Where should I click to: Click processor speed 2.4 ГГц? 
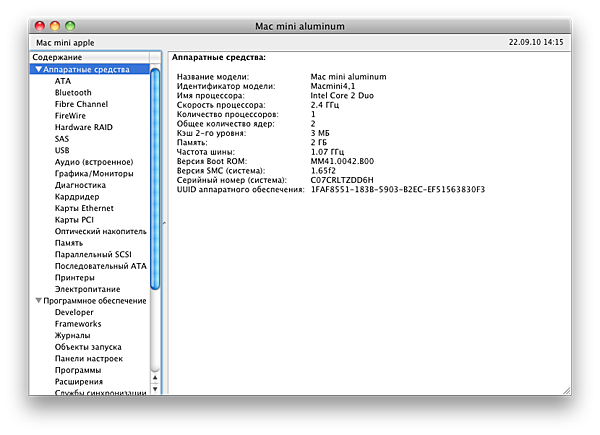point(324,105)
